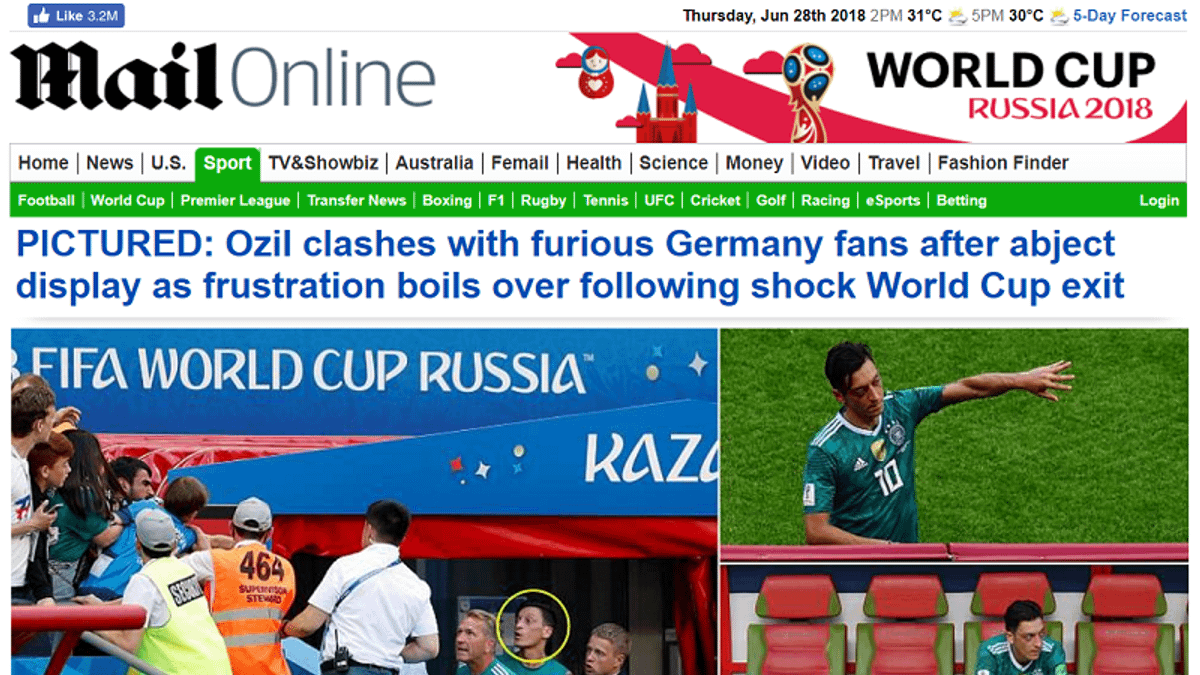Open photo of Ozil on red bench seats
The width and height of the screenshot is (1200, 675).
point(954,620)
